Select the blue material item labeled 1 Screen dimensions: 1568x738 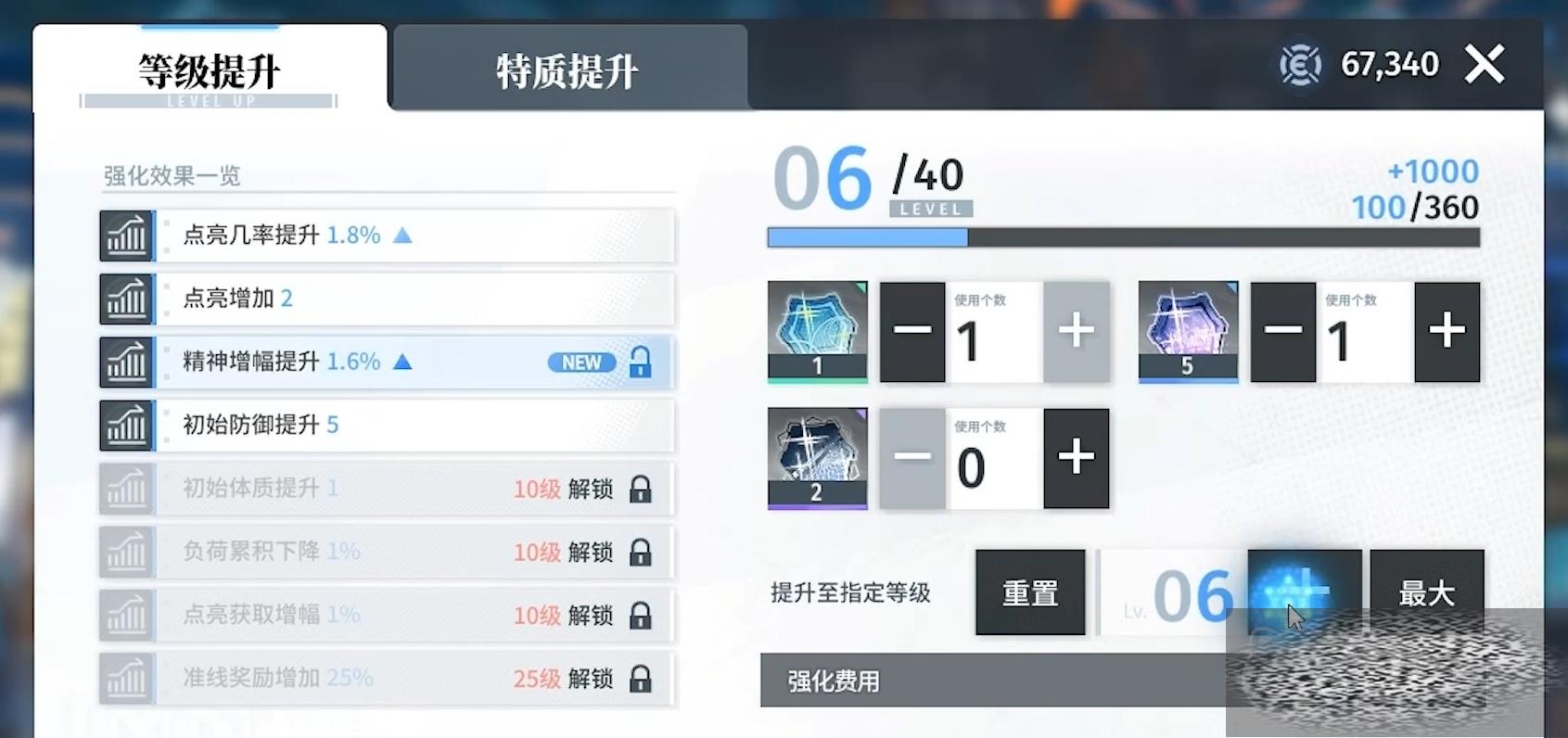[817, 332]
